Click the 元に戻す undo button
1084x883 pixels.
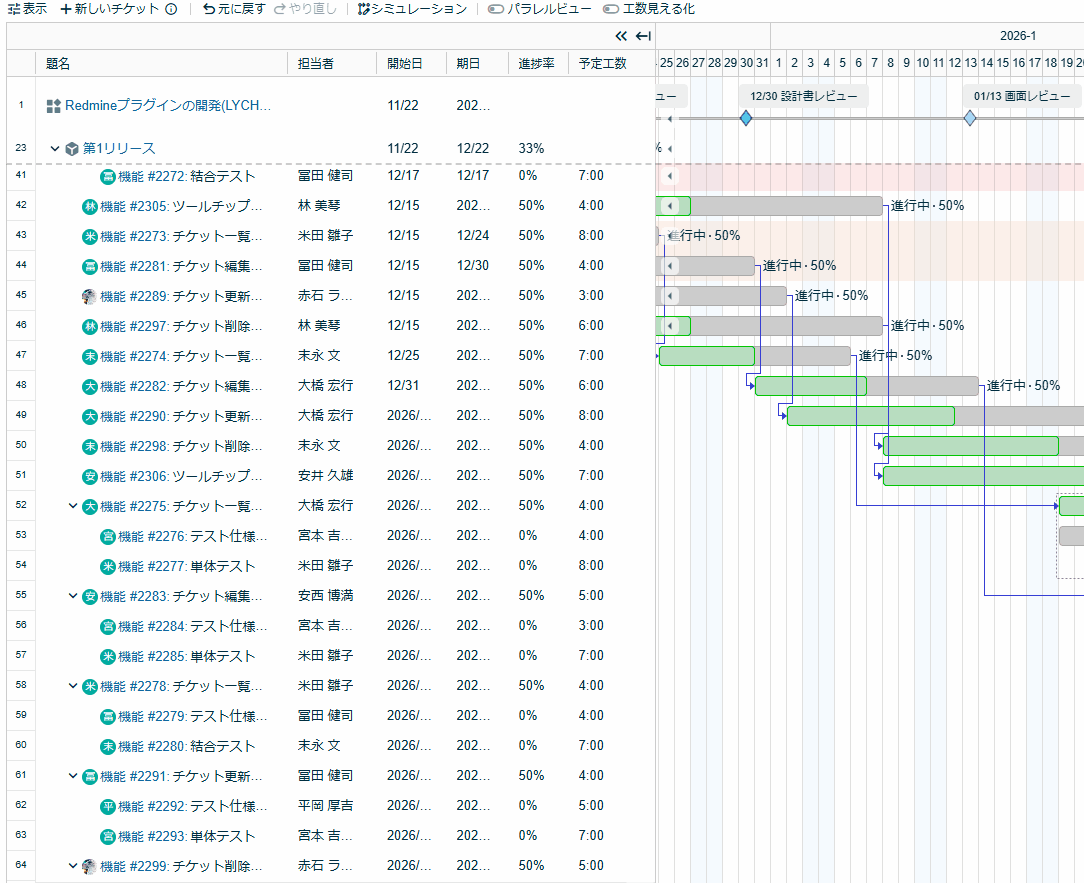point(234,9)
